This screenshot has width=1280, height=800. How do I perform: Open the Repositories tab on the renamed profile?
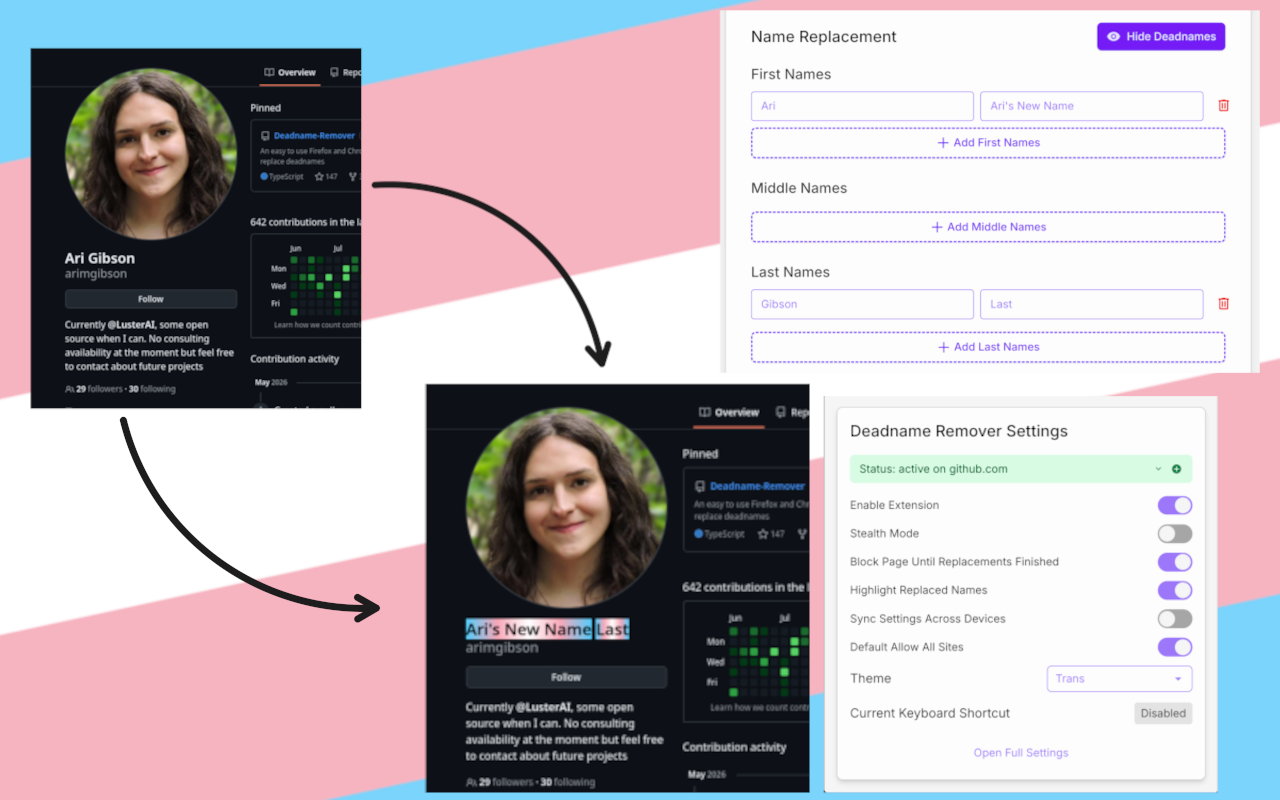(x=791, y=413)
